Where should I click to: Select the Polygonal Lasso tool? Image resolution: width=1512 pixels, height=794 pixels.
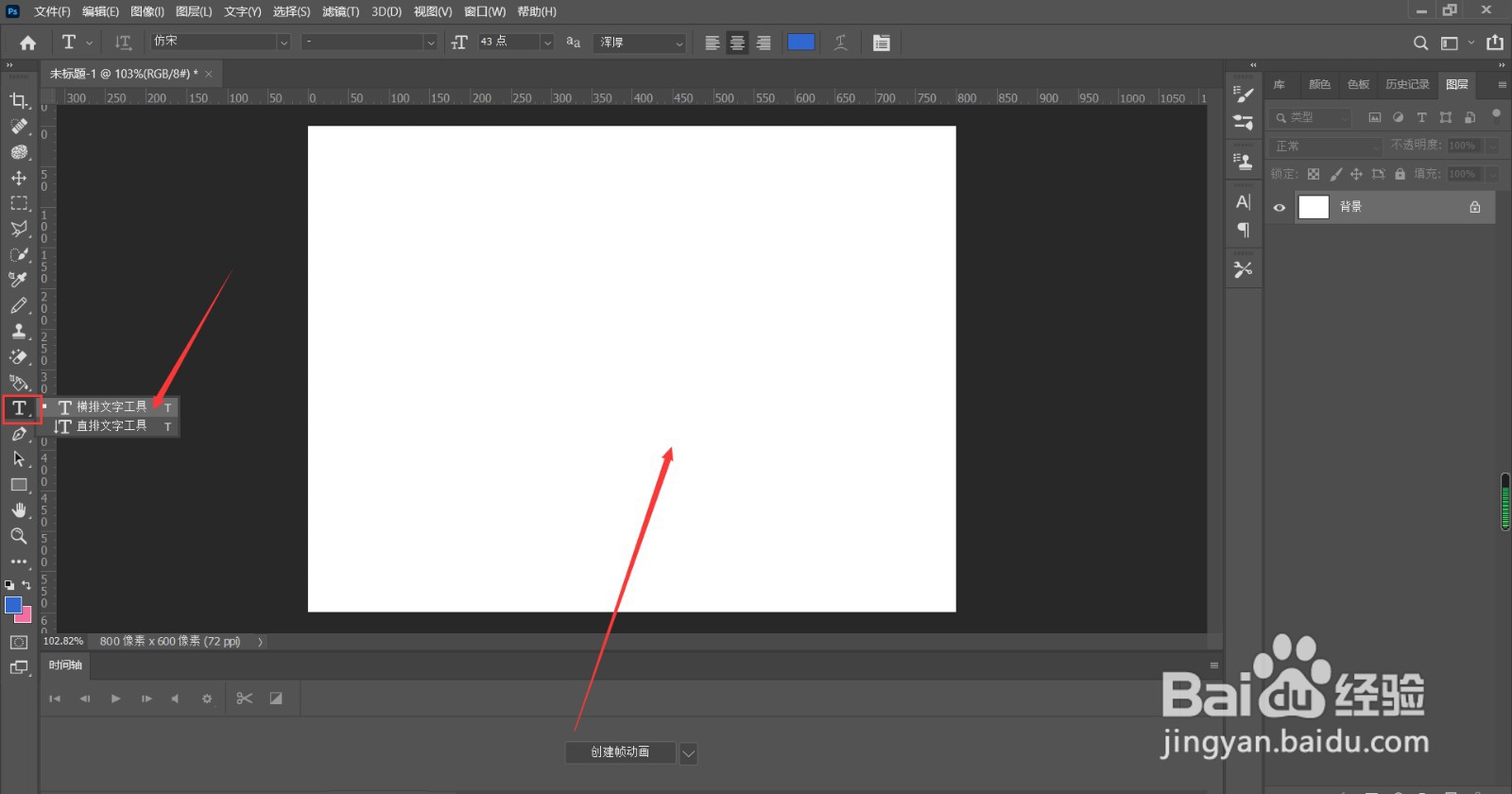tap(19, 229)
